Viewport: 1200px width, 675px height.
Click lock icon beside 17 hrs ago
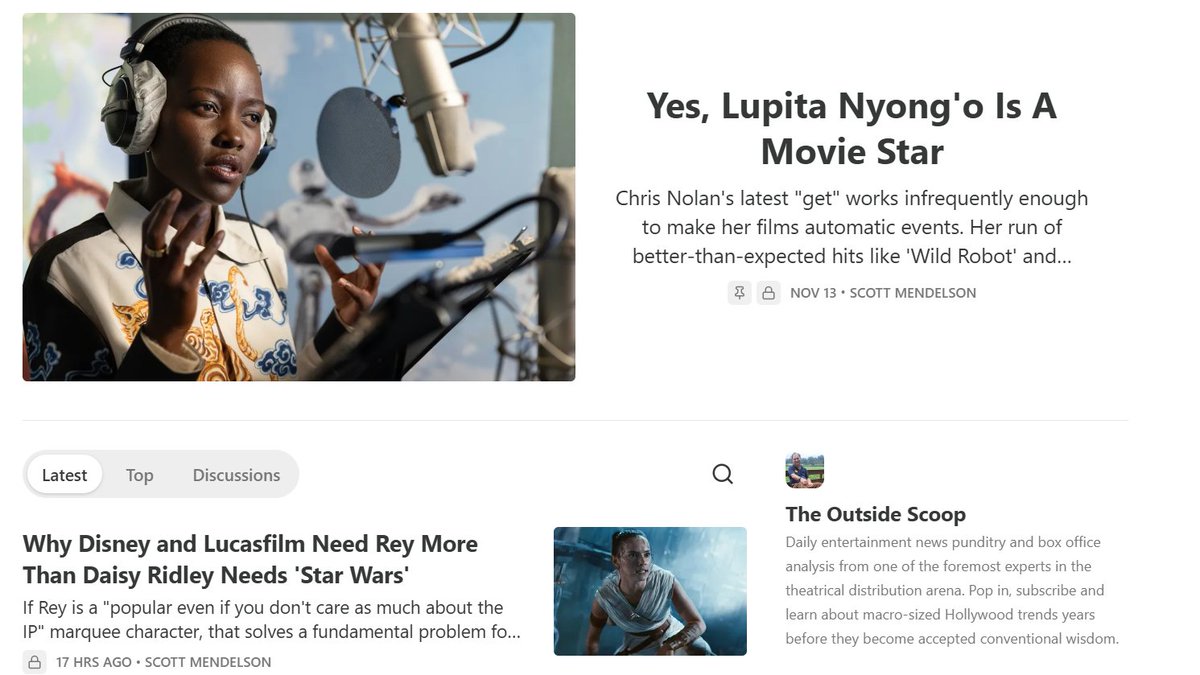pos(34,662)
